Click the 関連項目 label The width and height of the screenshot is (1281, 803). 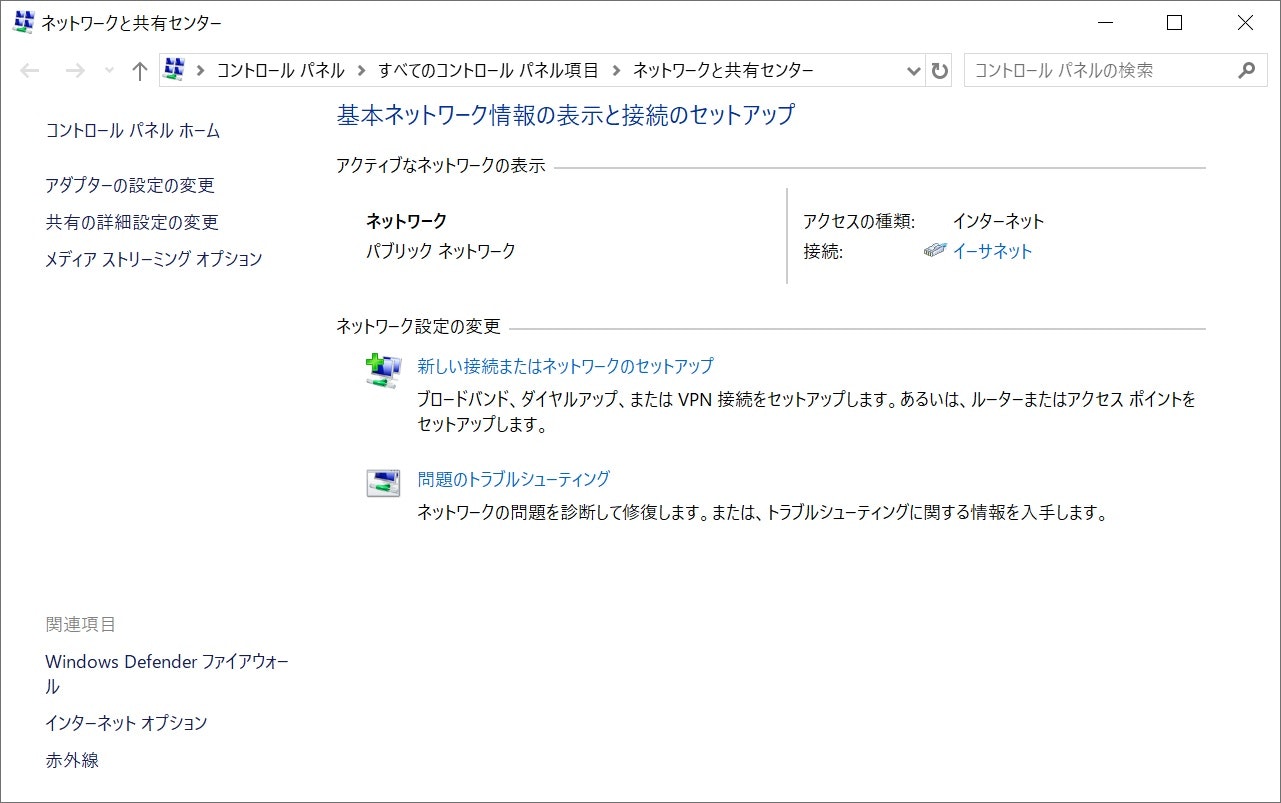81,625
